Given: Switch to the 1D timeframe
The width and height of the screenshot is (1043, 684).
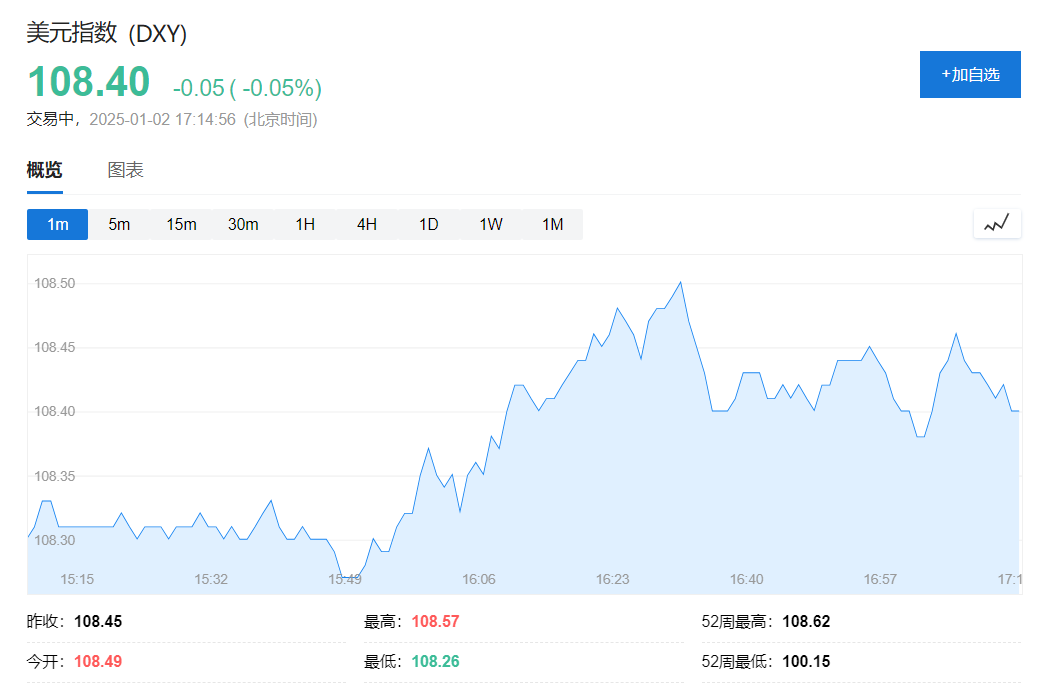Looking at the screenshot, I should [x=428, y=224].
